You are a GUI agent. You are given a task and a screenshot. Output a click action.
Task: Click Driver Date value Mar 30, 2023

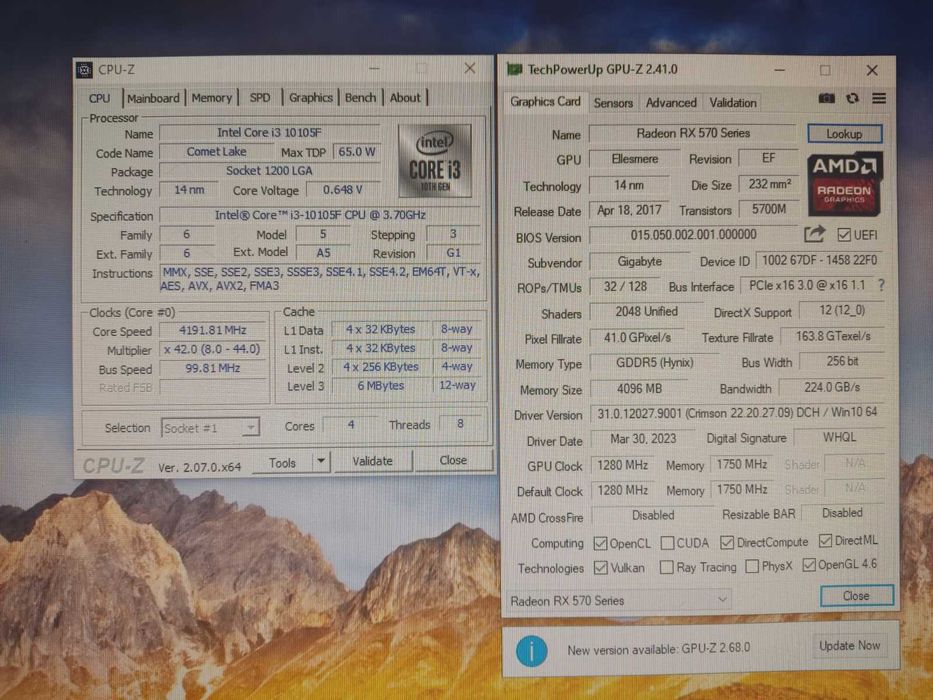click(x=643, y=439)
